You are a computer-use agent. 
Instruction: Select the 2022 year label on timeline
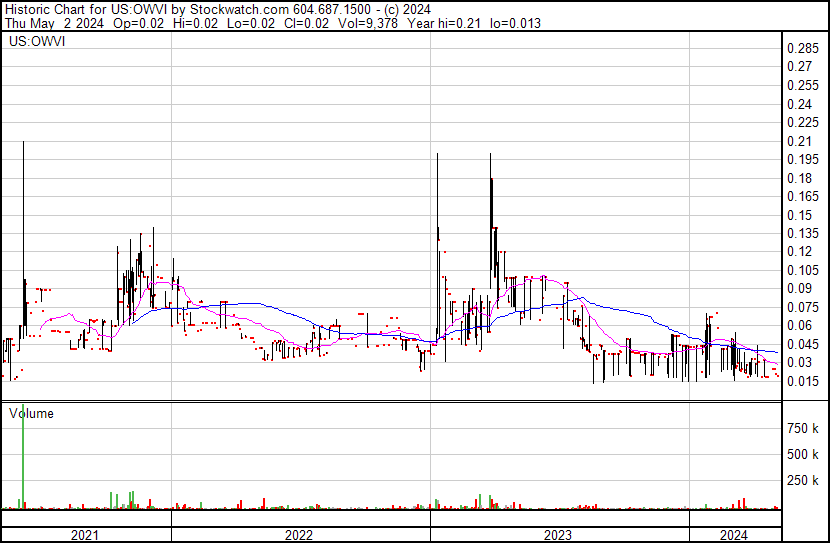[x=299, y=535]
